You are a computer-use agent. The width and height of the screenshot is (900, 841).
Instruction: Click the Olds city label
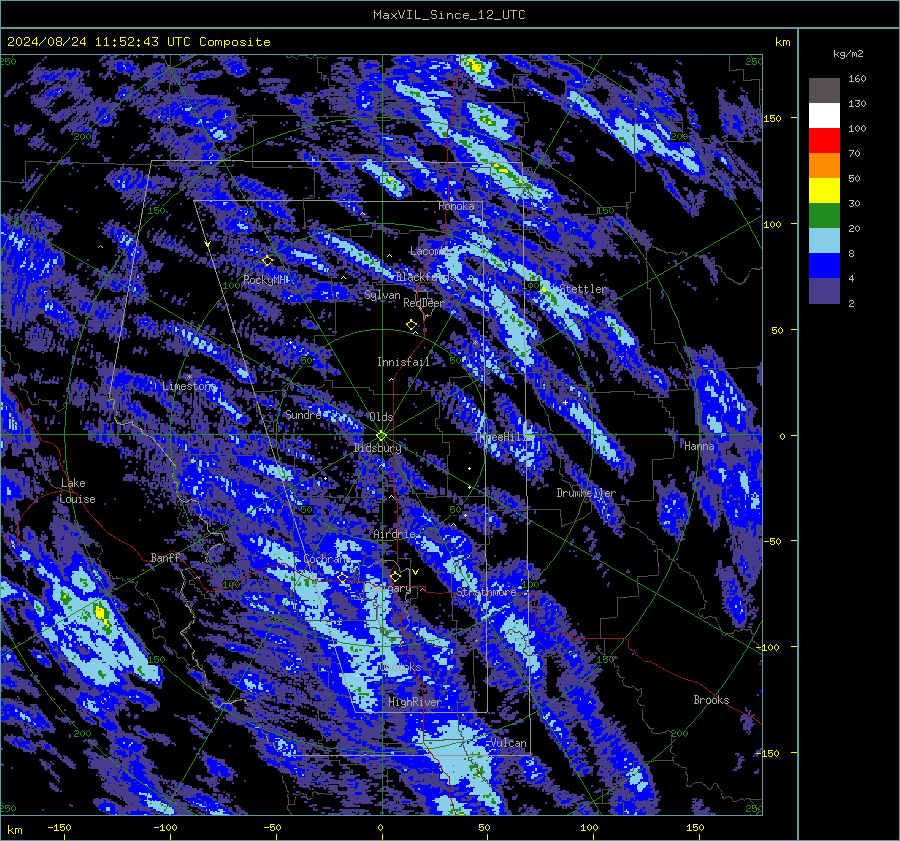(381, 417)
